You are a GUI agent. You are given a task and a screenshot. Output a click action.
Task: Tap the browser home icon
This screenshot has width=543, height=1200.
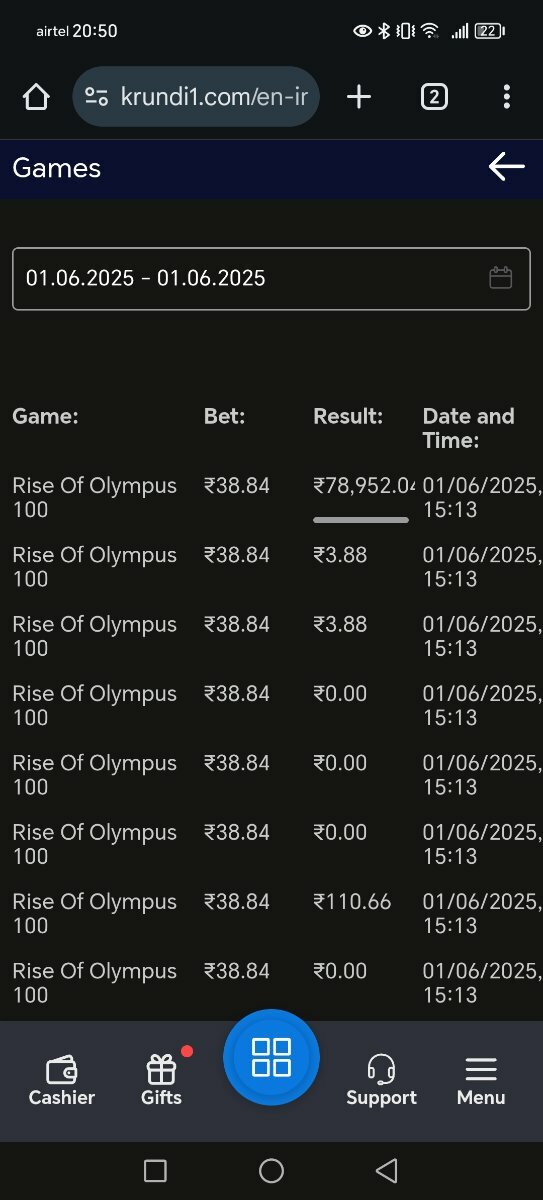[36, 97]
